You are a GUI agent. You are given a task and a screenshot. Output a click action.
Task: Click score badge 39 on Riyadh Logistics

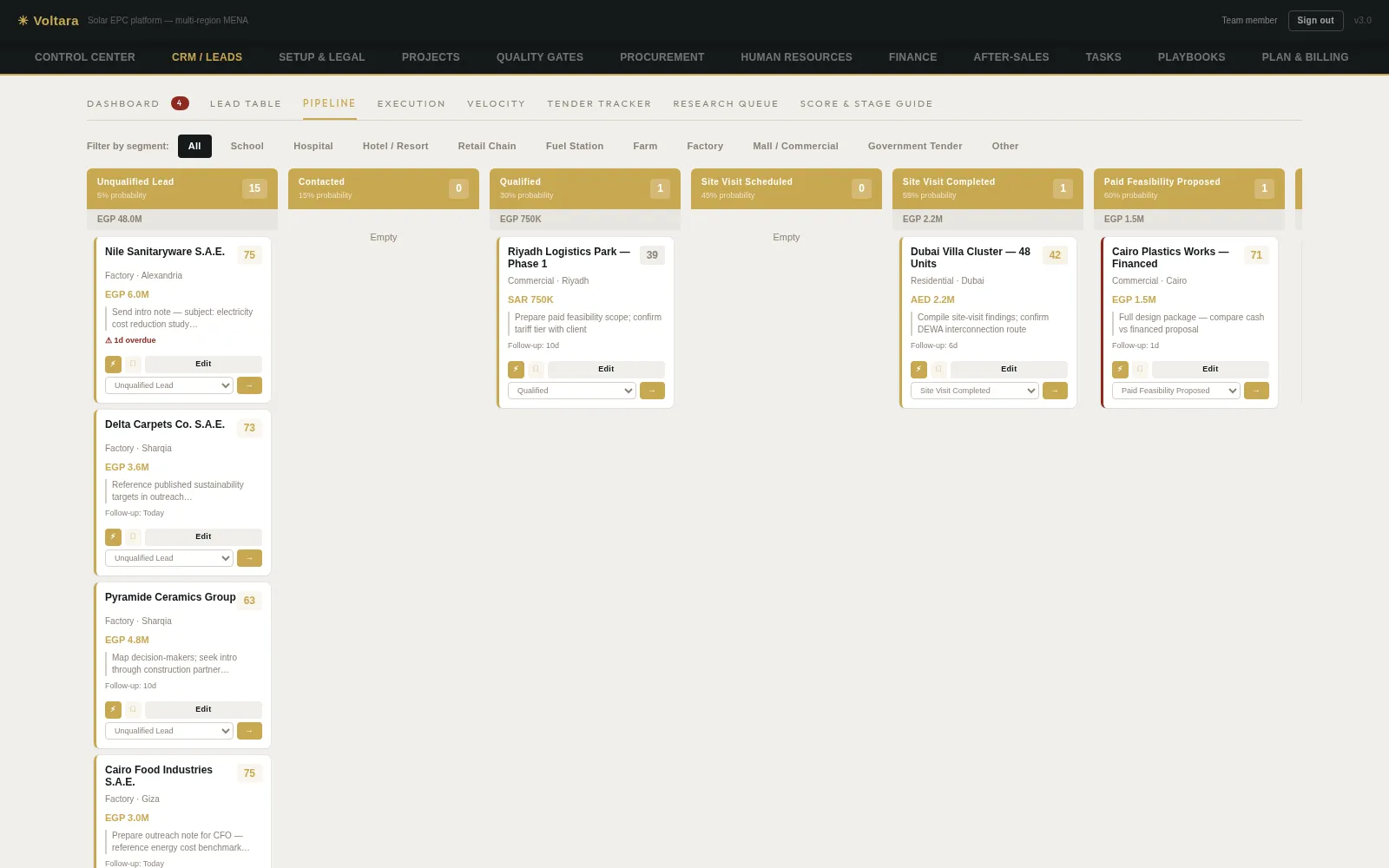(x=652, y=255)
